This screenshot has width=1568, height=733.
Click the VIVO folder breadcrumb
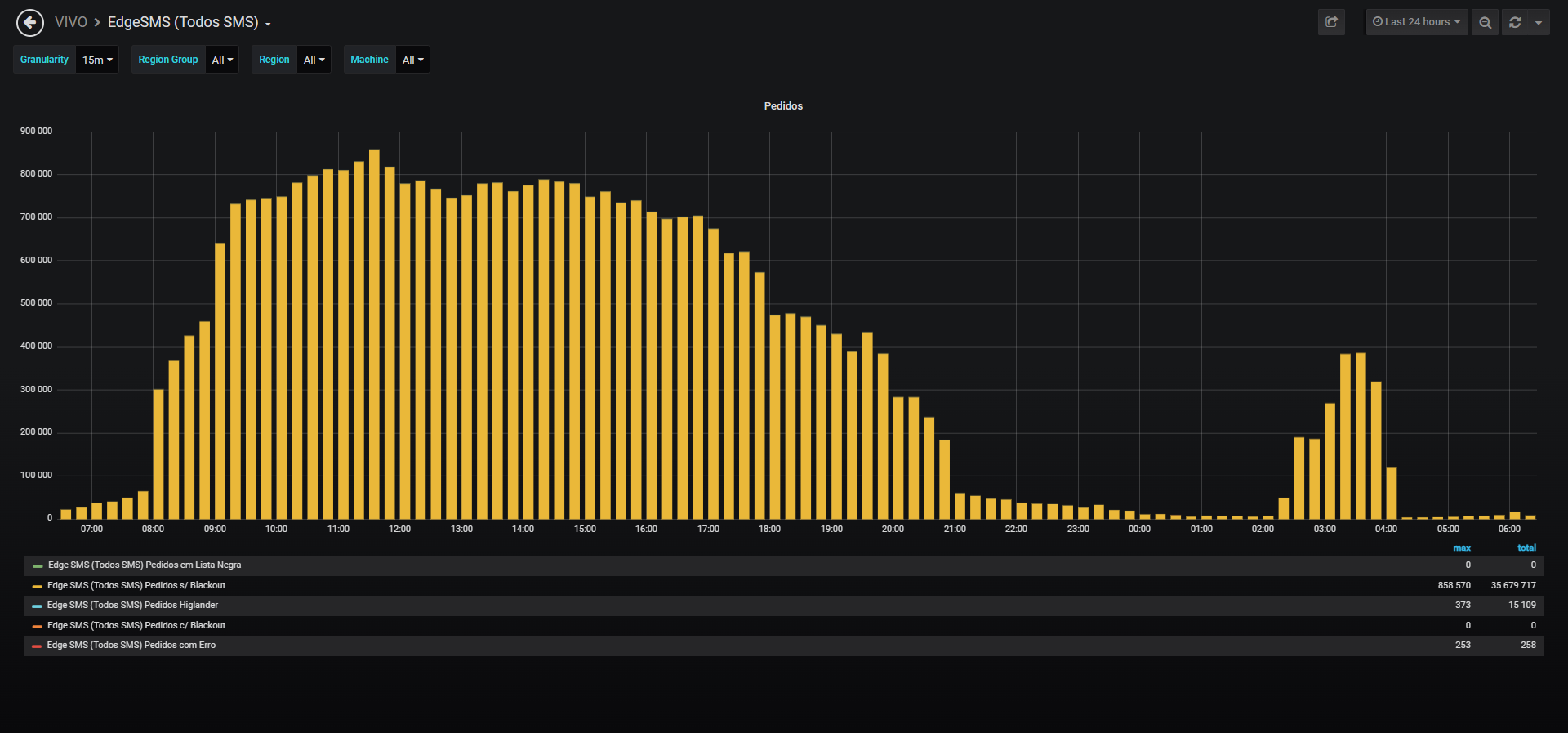(70, 22)
